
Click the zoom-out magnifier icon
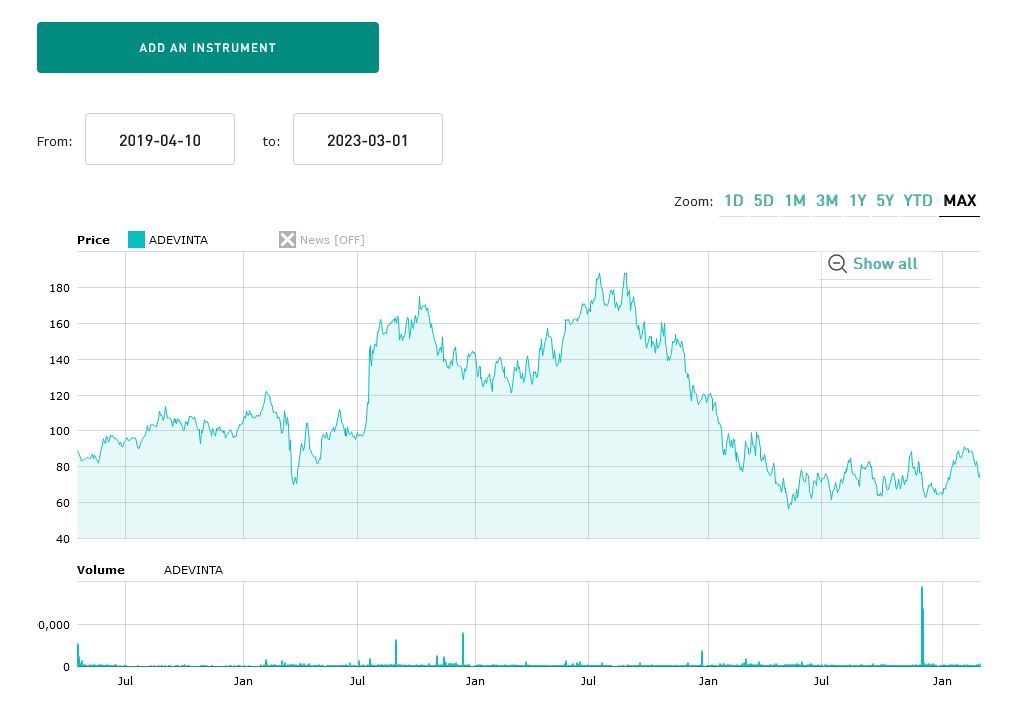coord(838,264)
